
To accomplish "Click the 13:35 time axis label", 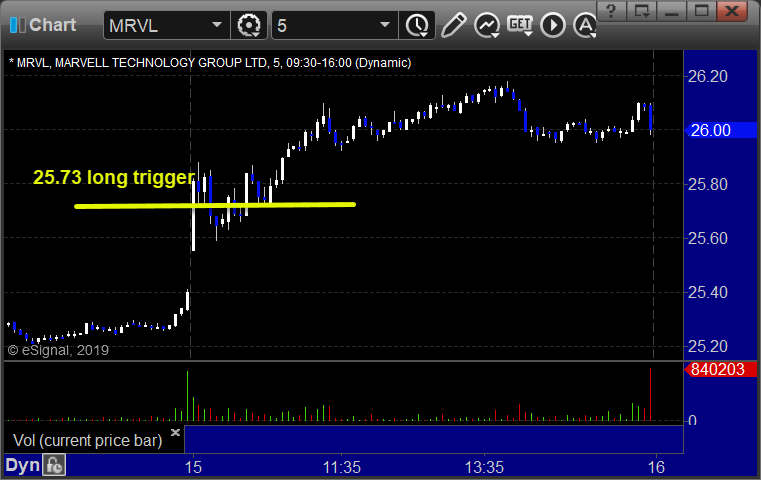I will coord(484,467).
